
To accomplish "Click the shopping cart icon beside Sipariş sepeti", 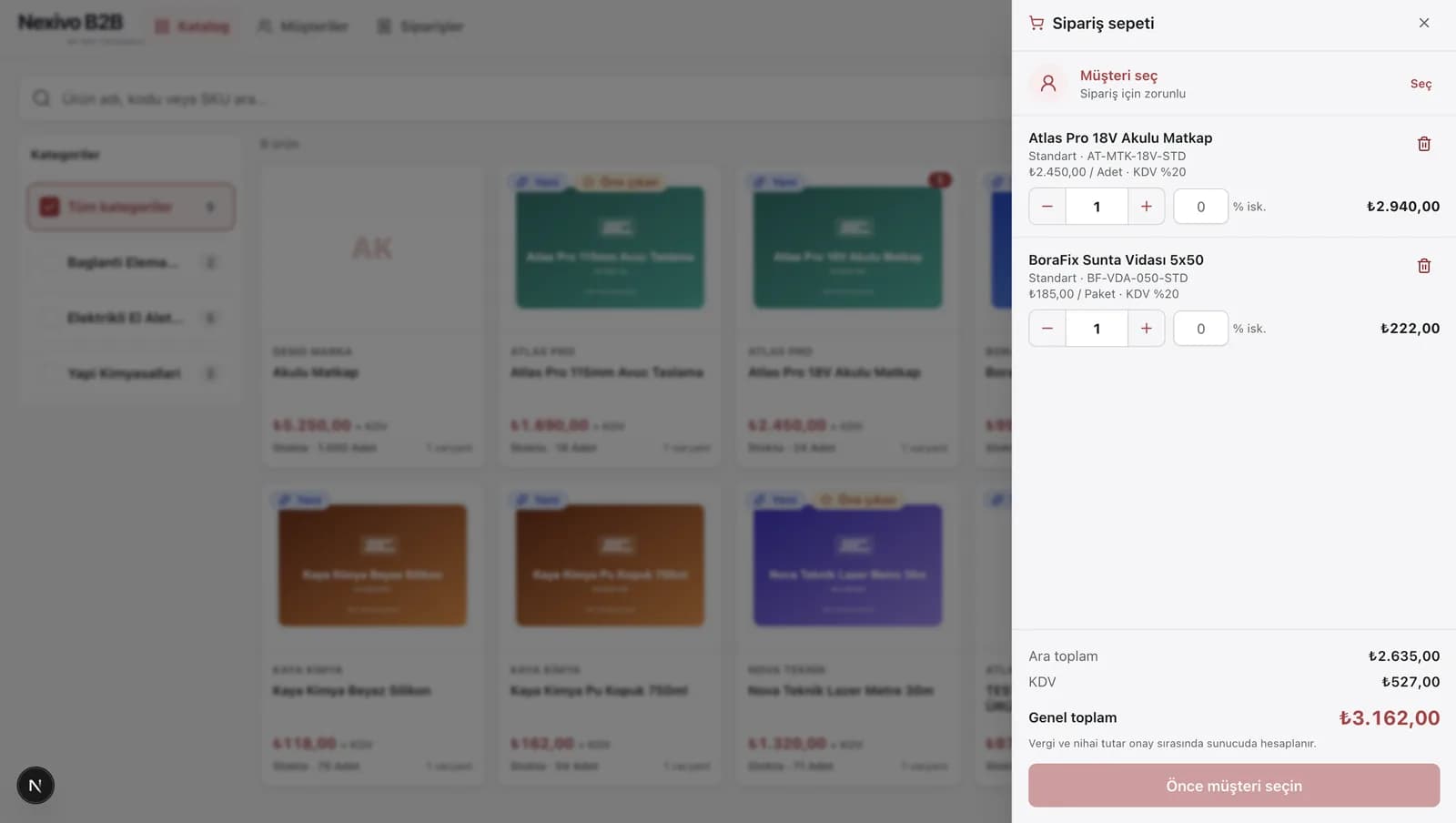I will pyautogui.click(x=1036, y=23).
